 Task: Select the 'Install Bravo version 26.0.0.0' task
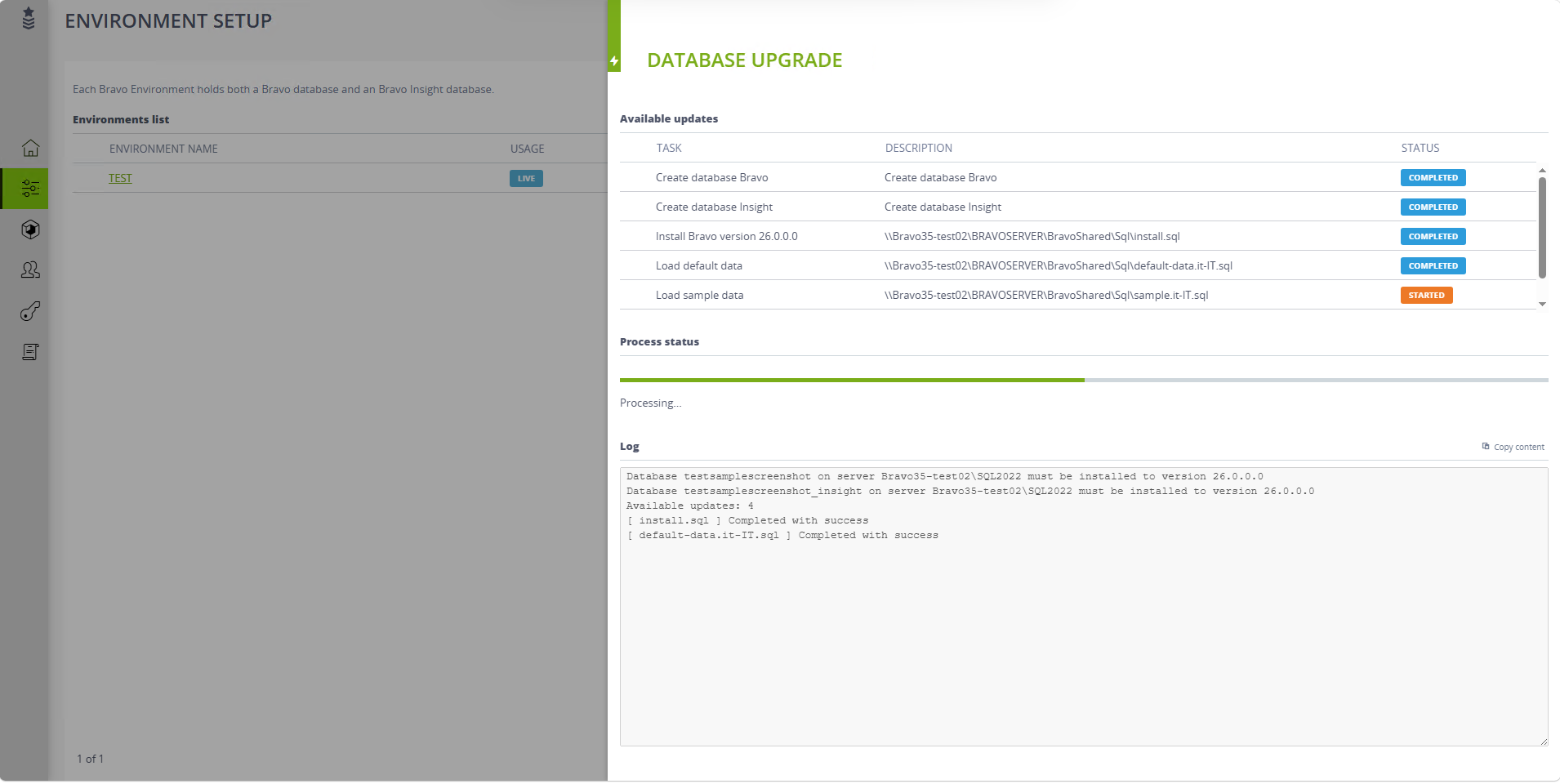point(726,236)
